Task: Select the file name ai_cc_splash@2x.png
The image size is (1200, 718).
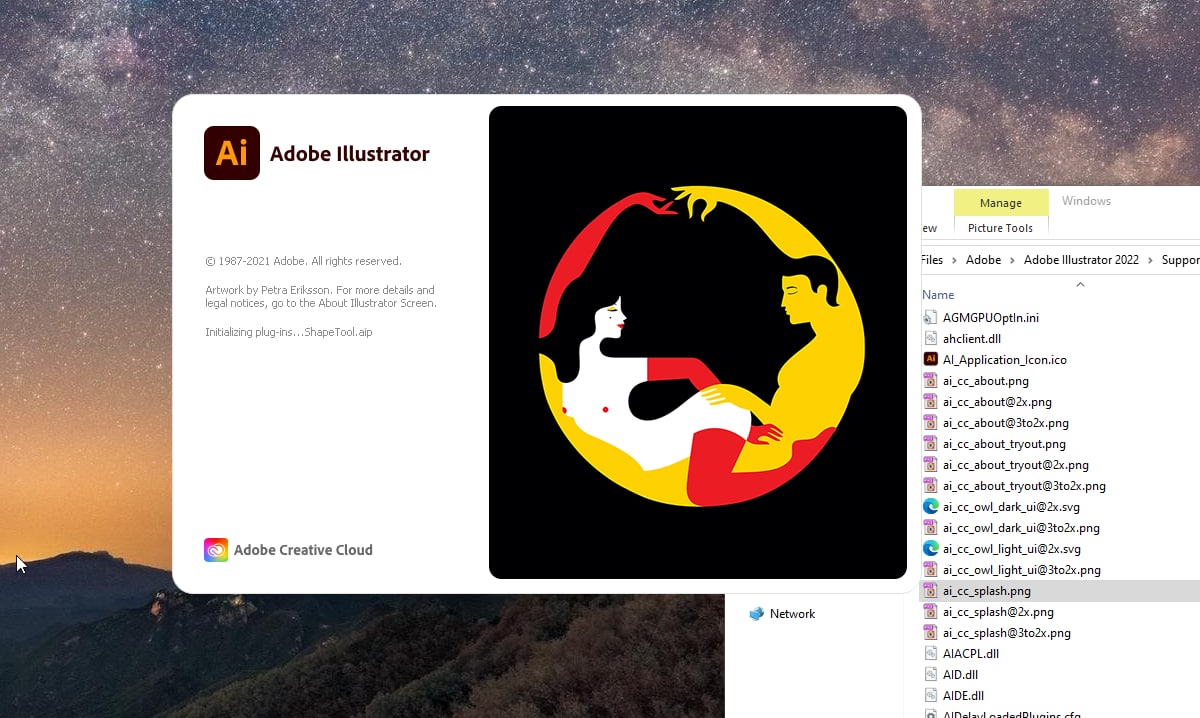Action: tap(998, 612)
